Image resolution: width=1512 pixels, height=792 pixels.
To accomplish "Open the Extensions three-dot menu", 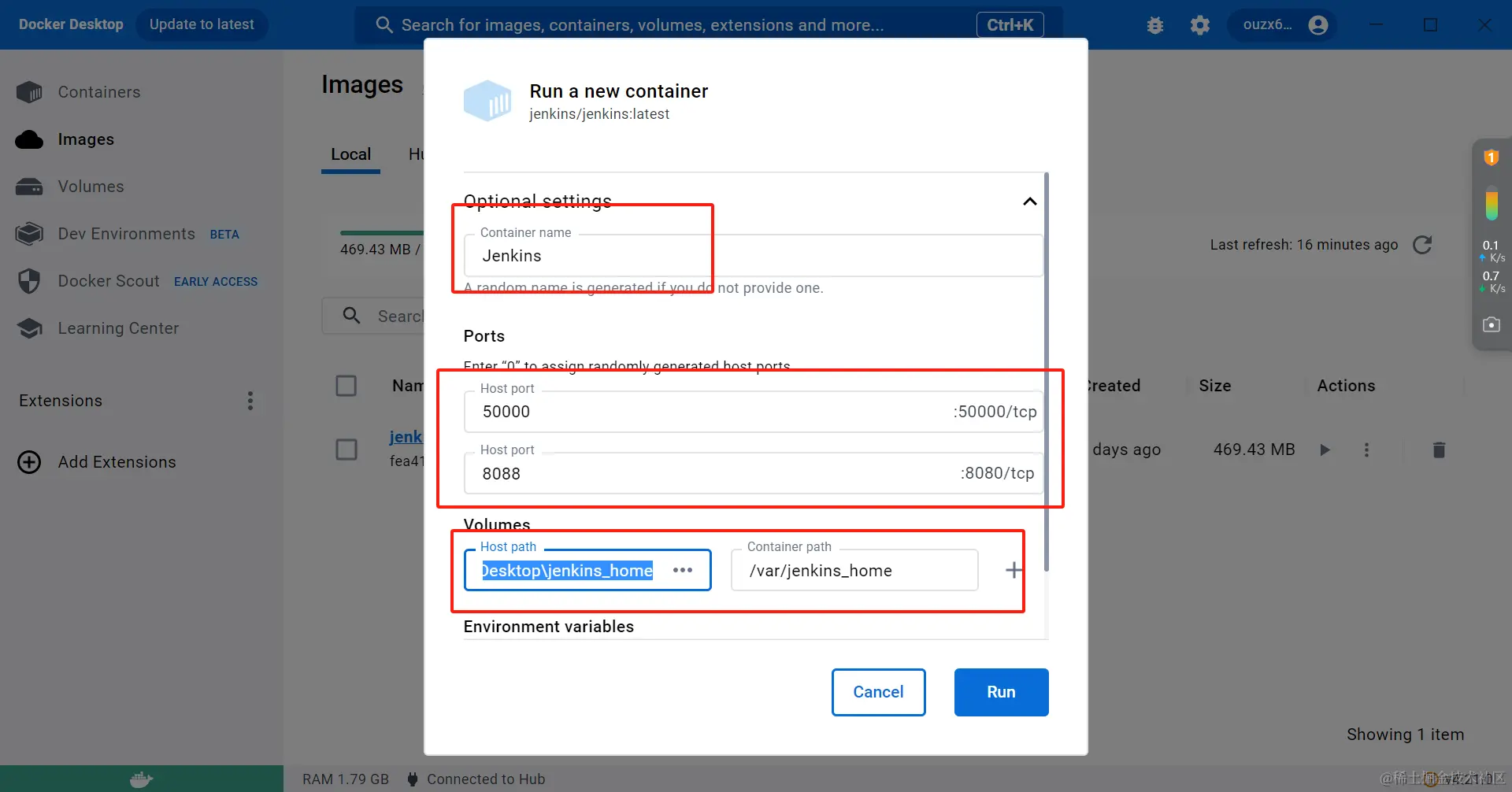I will pyautogui.click(x=250, y=402).
